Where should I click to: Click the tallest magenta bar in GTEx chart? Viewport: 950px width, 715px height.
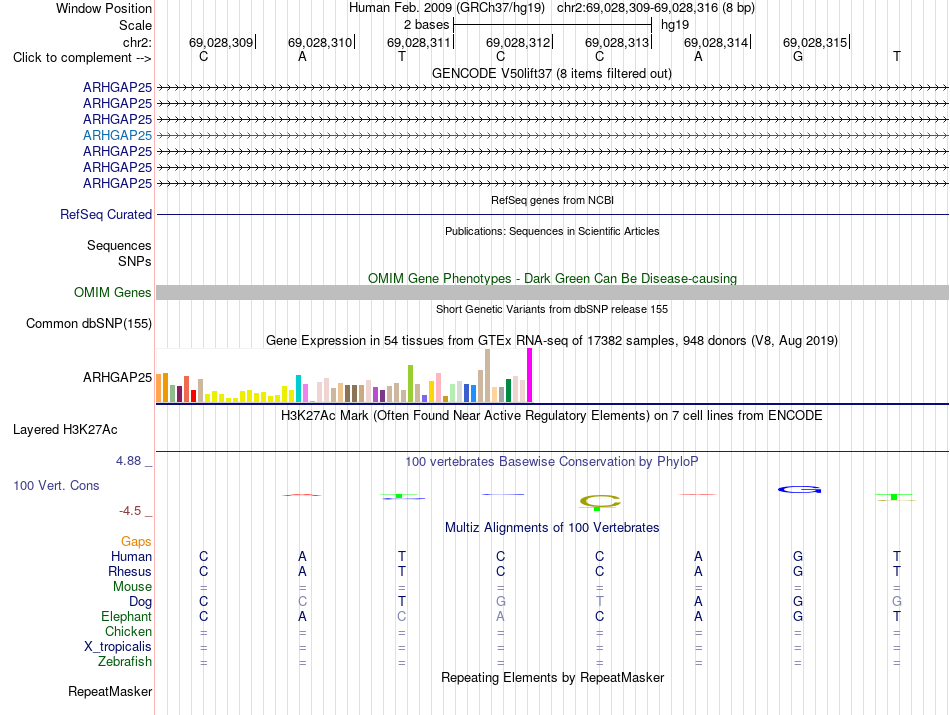tap(530, 375)
